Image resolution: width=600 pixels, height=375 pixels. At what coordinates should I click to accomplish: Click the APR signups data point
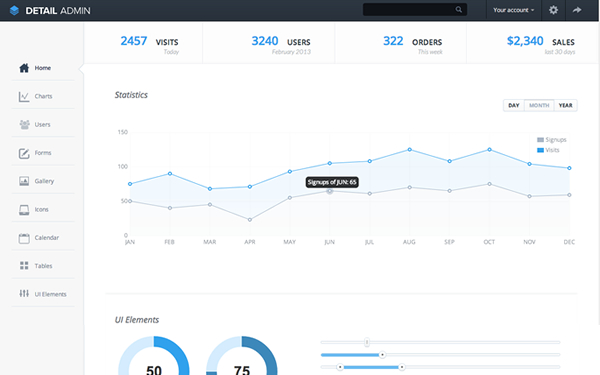click(x=250, y=220)
